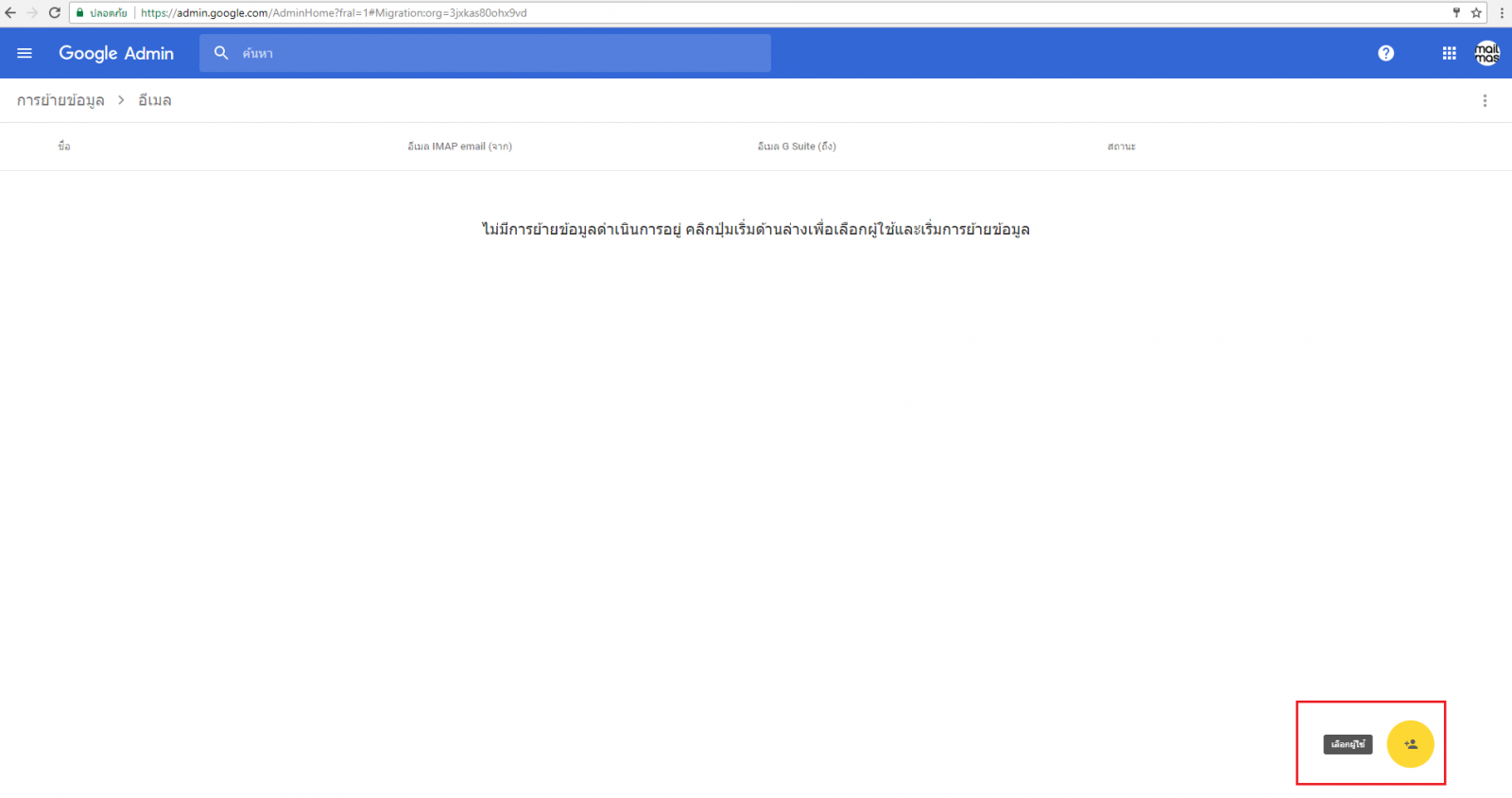Click the ชื่อ column header
The image size is (1512, 798).
[63, 147]
